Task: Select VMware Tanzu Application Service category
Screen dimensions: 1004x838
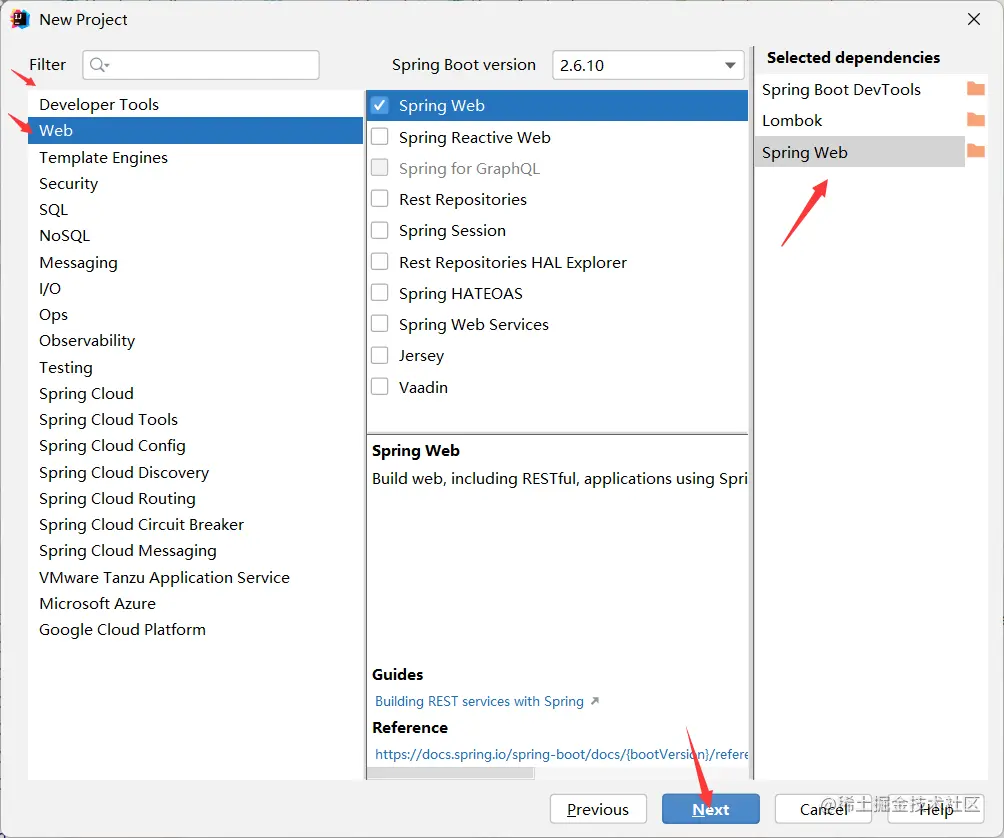Action: point(195,577)
